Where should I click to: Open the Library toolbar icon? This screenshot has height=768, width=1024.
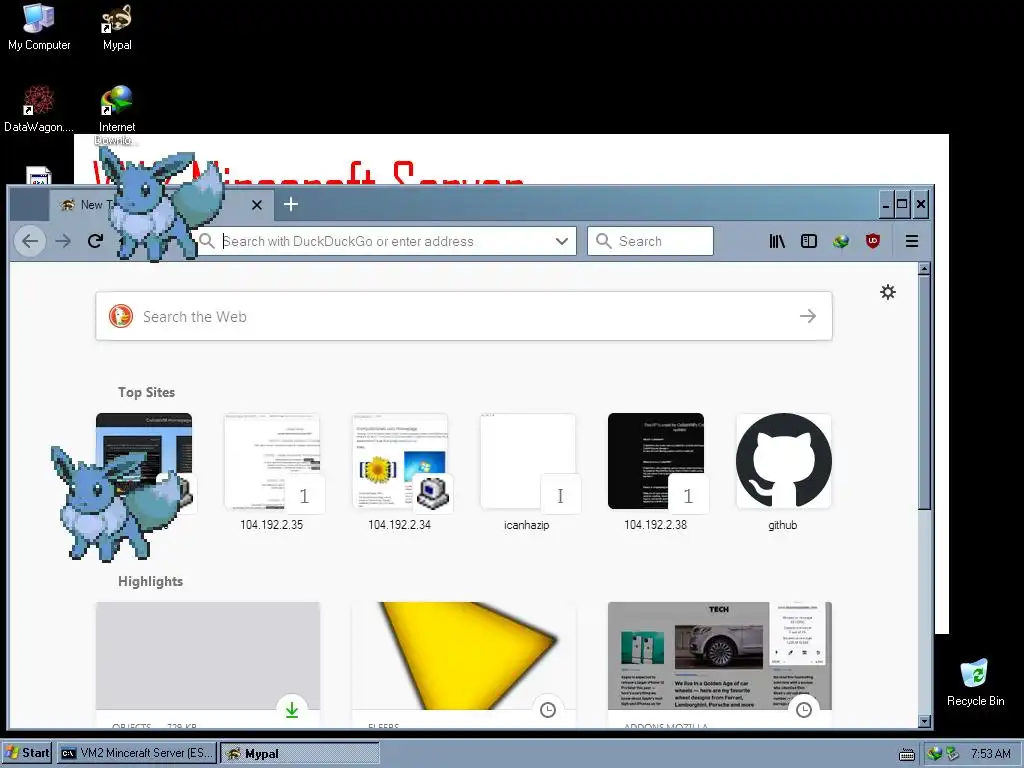tap(776, 241)
